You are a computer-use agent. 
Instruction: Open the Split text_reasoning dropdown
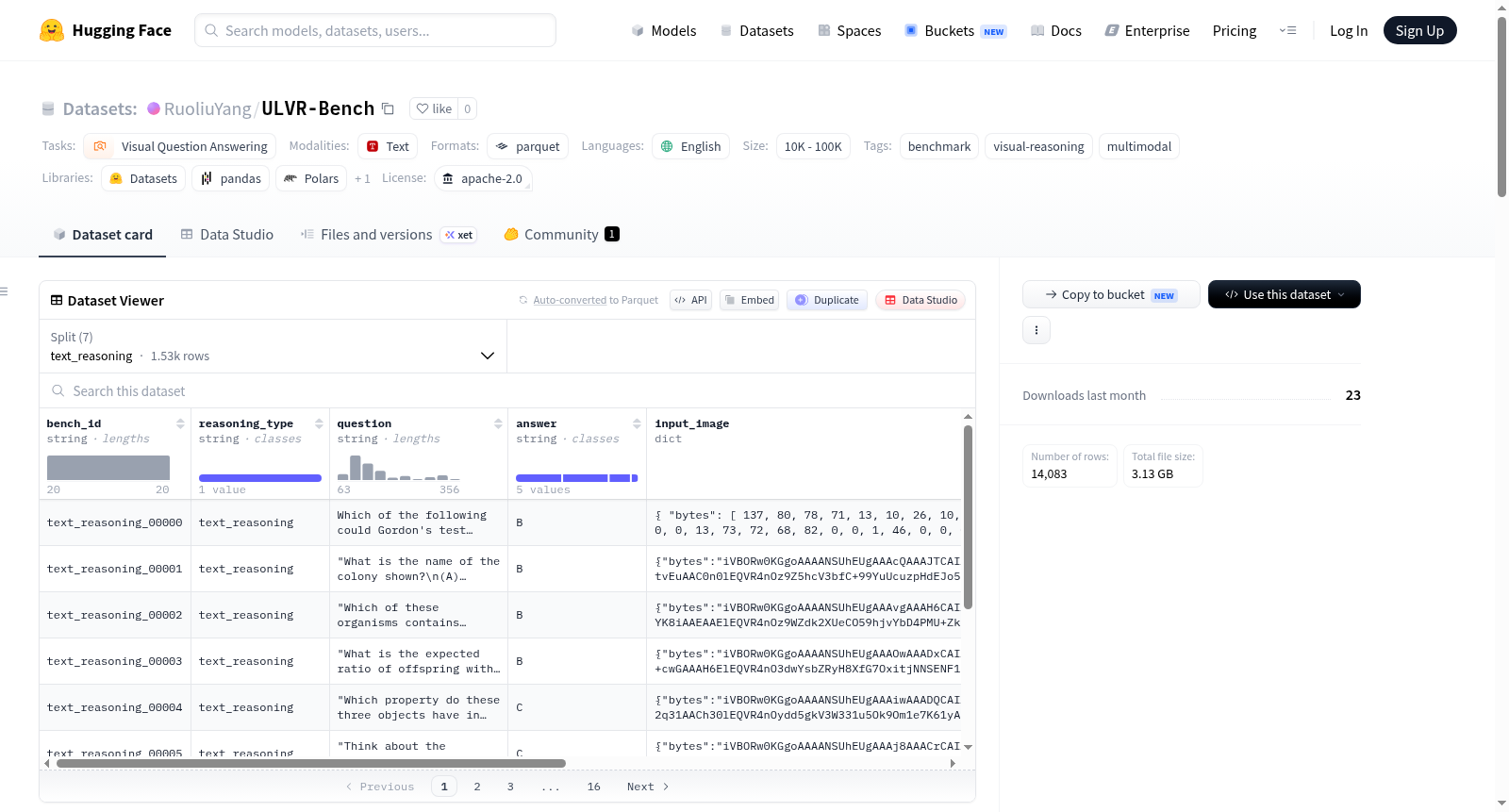(x=273, y=346)
